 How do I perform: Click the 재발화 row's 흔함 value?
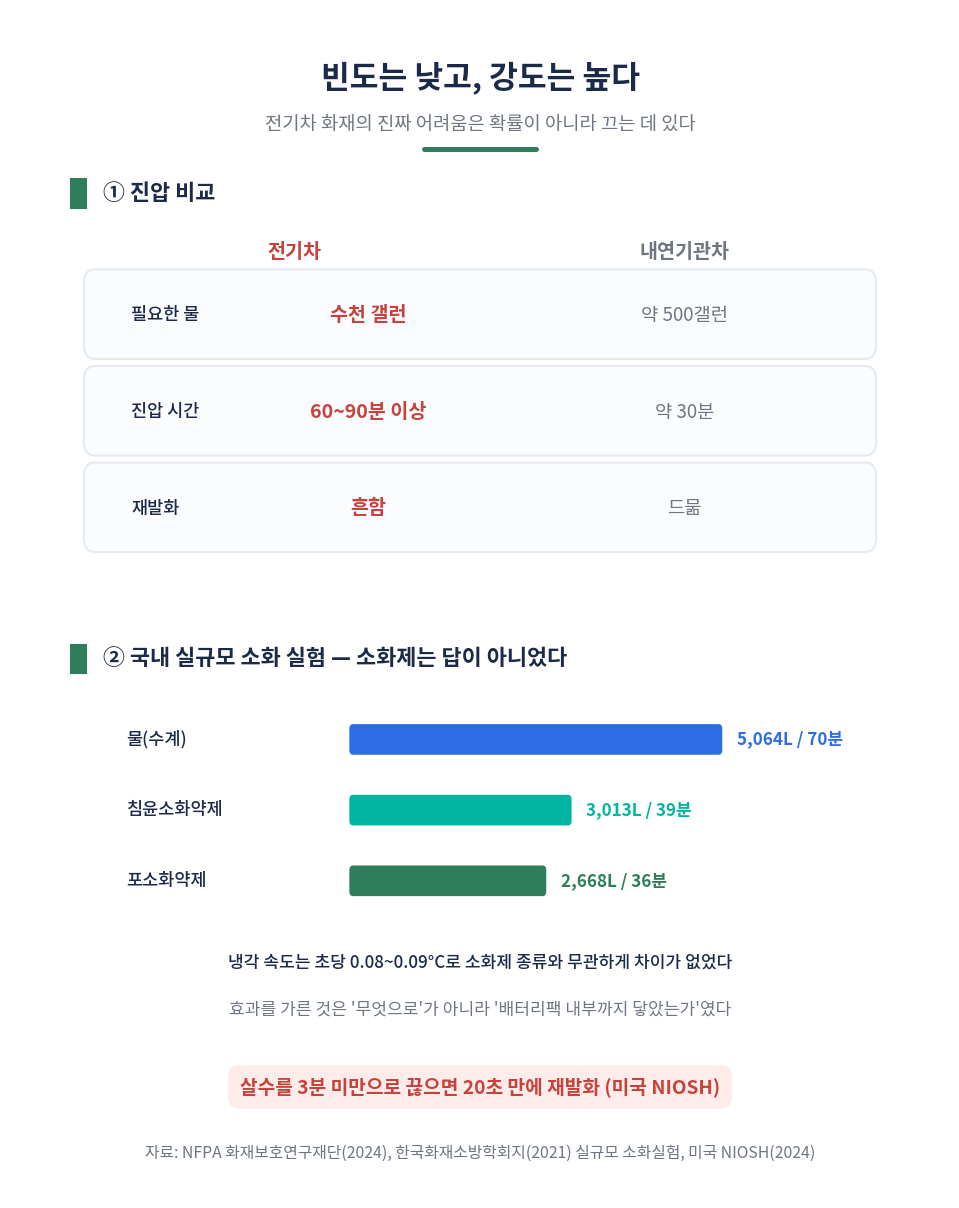pos(368,507)
